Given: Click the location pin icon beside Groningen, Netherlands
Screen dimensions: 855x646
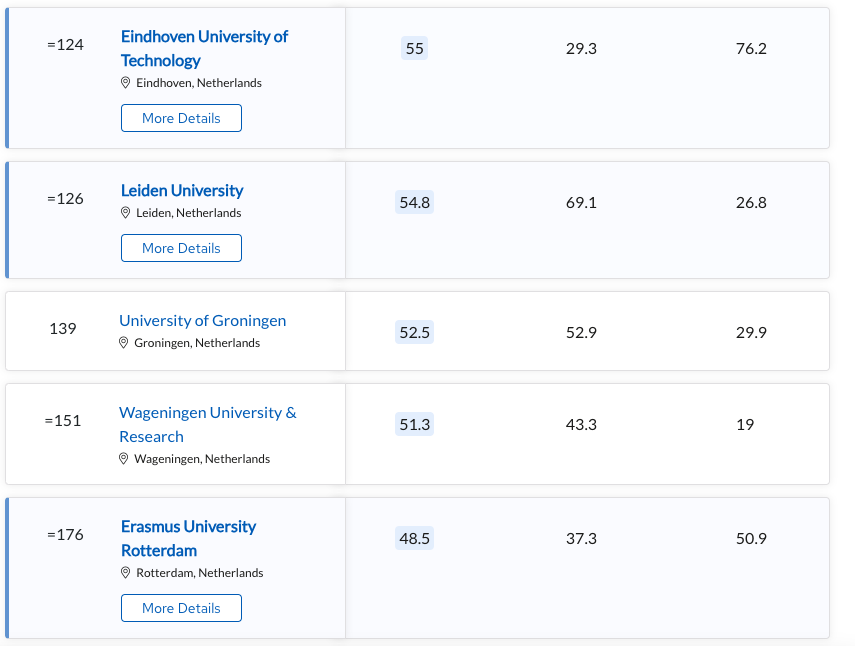Looking at the screenshot, I should click(x=124, y=342).
